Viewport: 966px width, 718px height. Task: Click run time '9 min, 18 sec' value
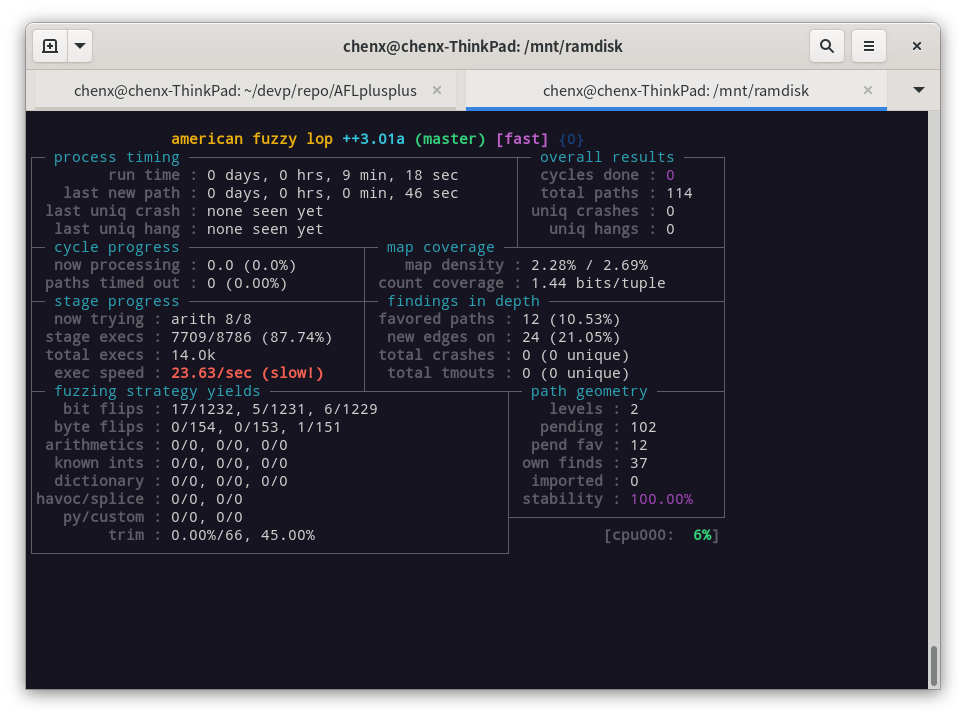tap(400, 176)
